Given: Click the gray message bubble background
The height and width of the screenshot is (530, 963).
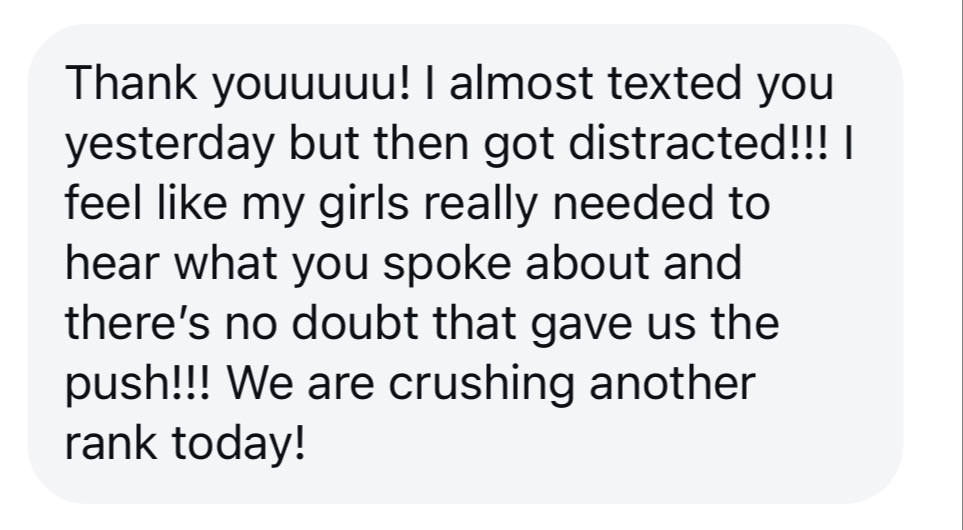Looking at the screenshot, I should (466, 264).
